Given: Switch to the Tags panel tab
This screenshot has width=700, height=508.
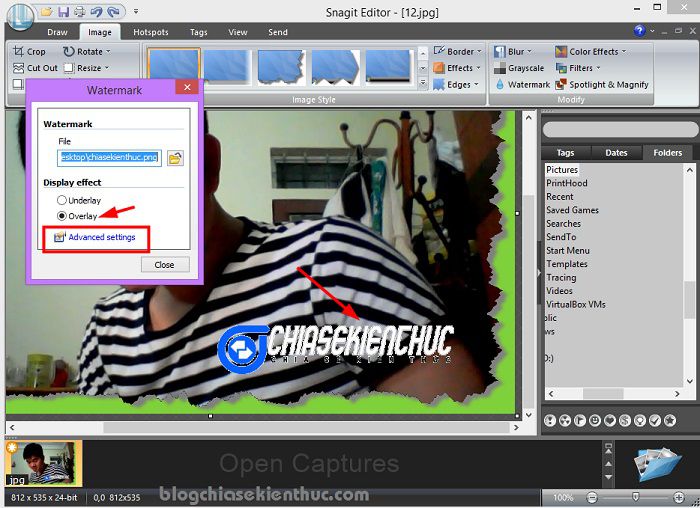Looking at the screenshot, I should click(565, 153).
